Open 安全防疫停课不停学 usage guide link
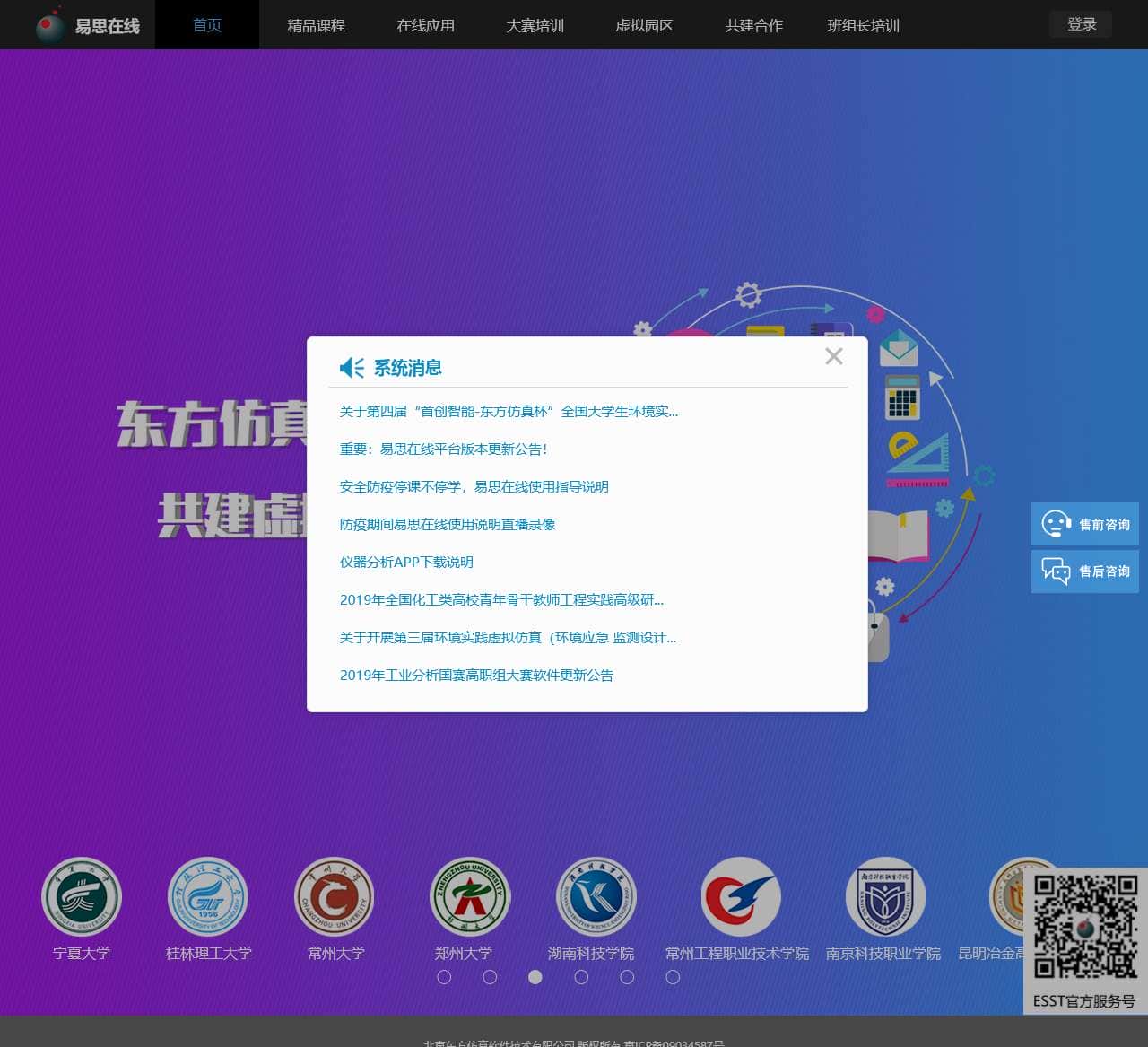The width and height of the screenshot is (1148, 1047). pyautogui.click(x=474, y=487)
